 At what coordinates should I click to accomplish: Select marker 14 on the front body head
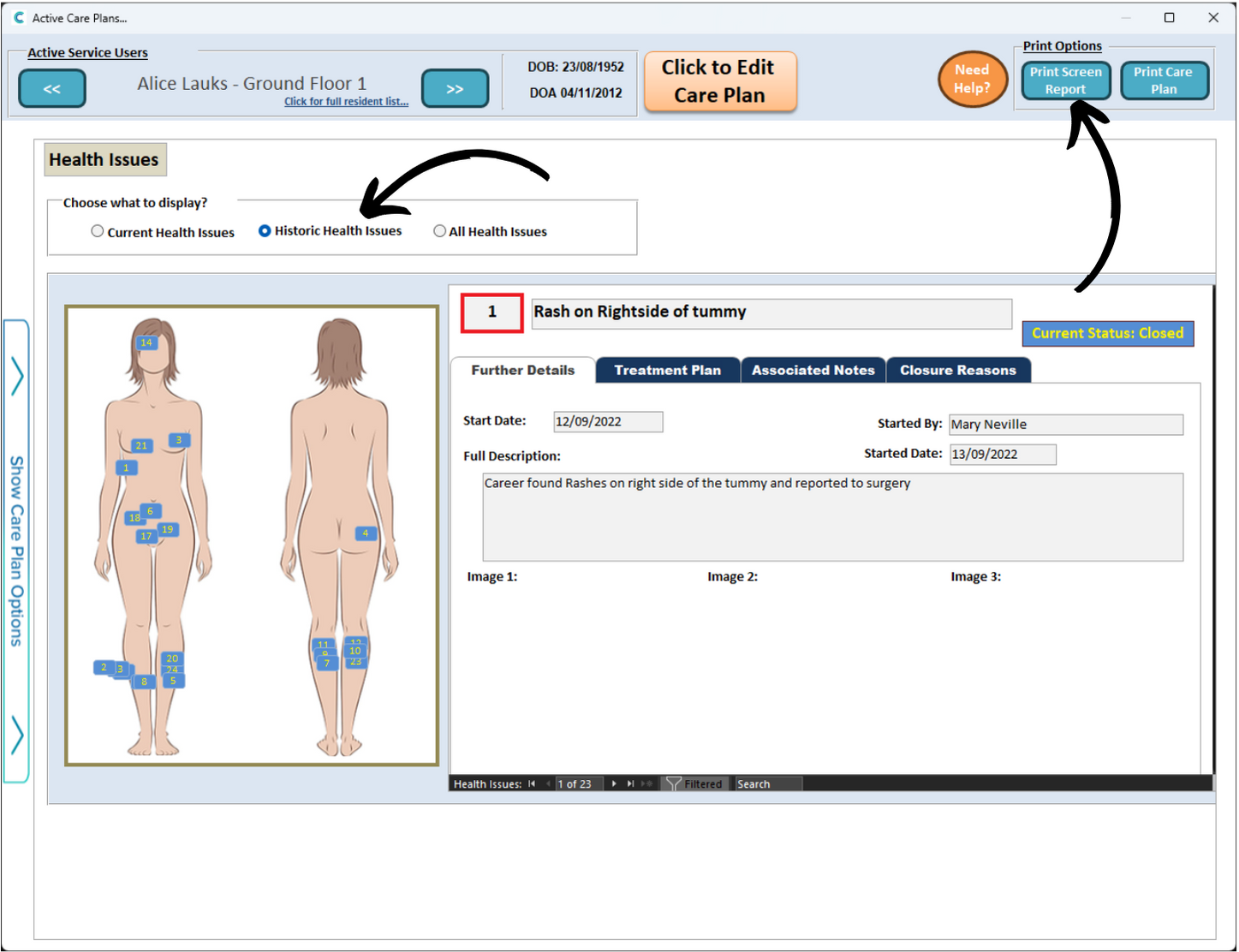coord(146,342)
